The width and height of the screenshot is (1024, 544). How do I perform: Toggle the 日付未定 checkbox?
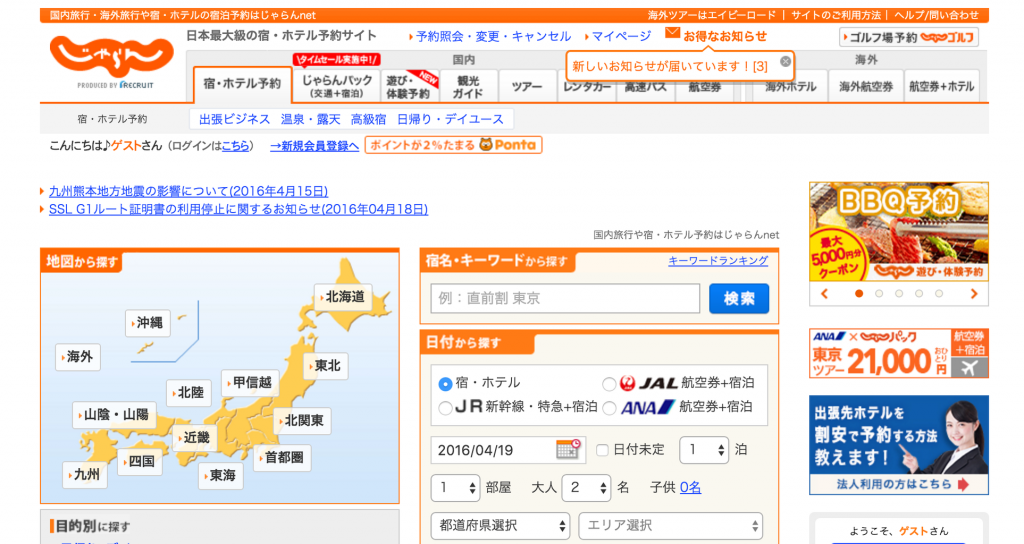click(x=602, y=449)
